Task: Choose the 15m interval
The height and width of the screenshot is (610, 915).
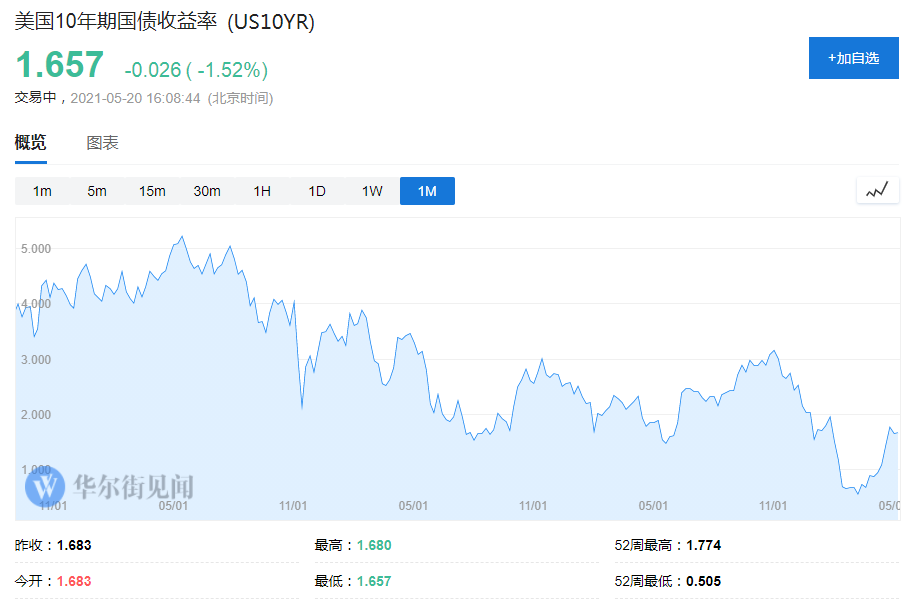Action: point(152,191)
